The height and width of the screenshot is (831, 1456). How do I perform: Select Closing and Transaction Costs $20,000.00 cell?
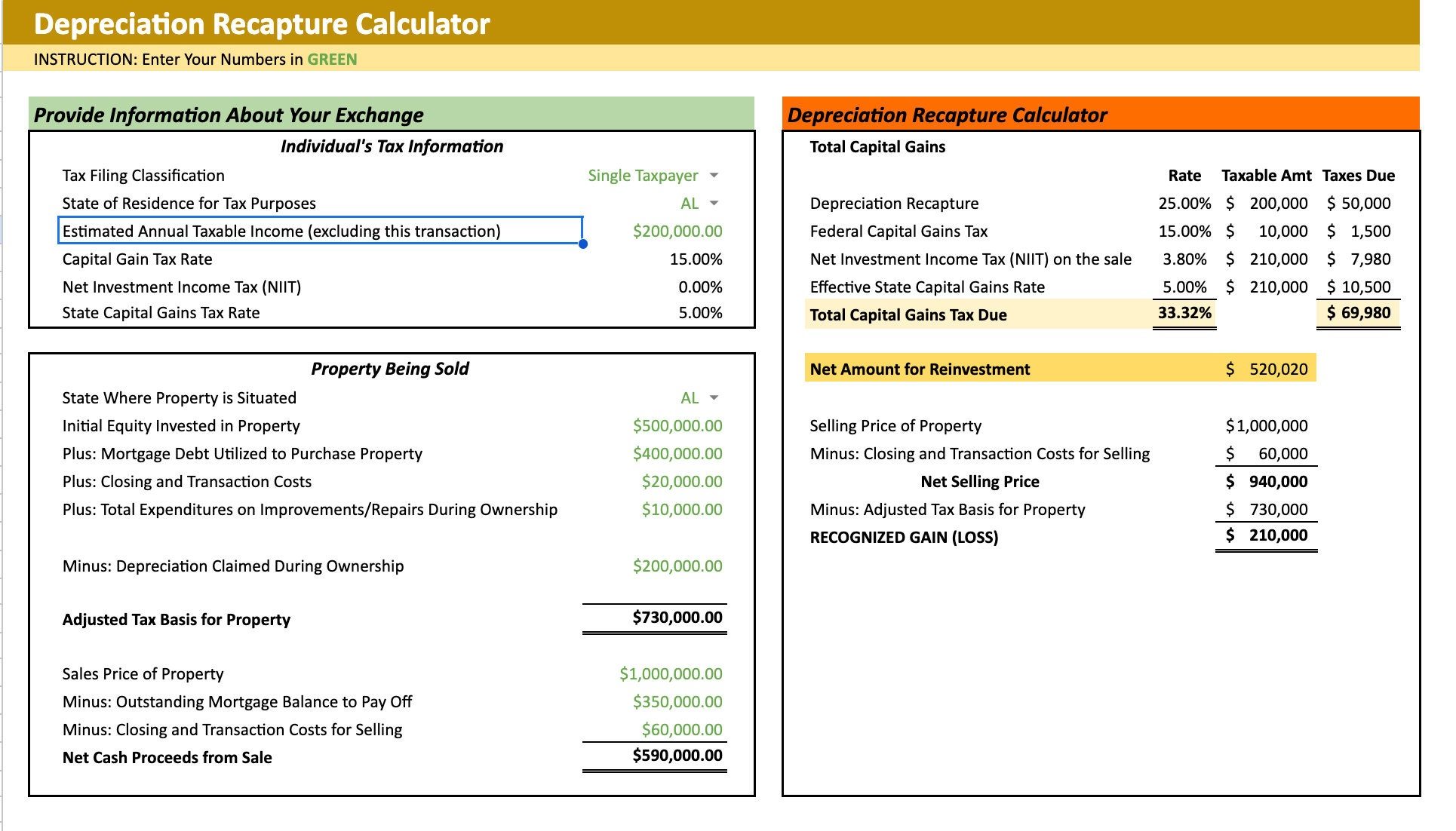(681, 482)
